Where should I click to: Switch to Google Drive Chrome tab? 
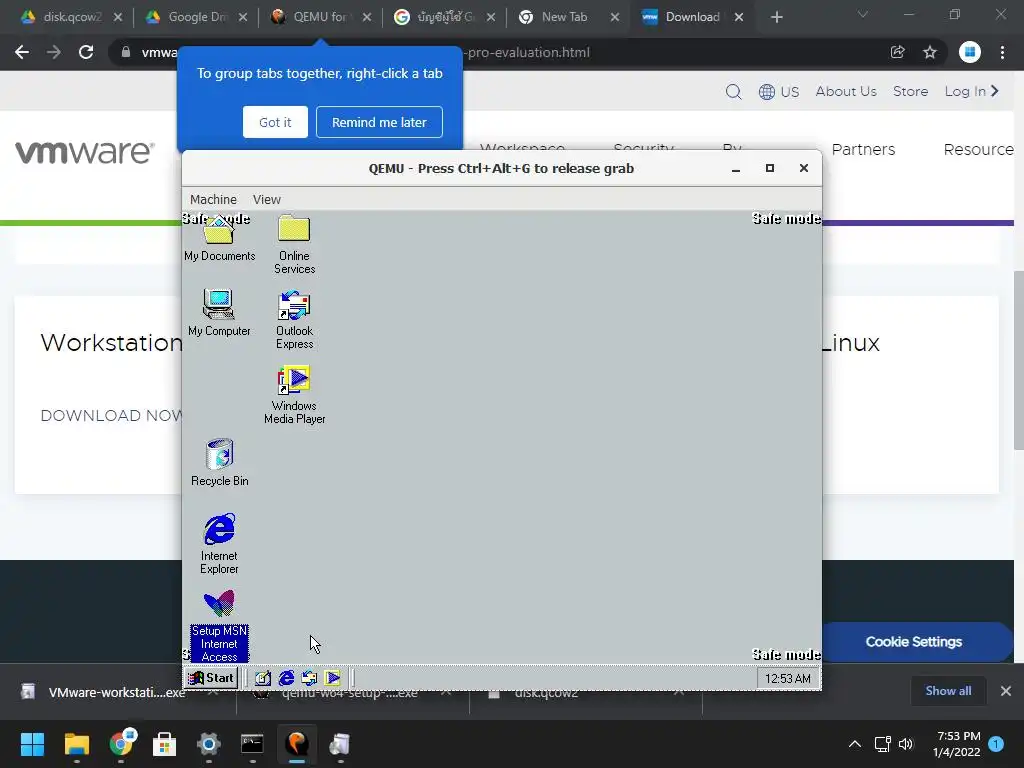tap(197, 17)
